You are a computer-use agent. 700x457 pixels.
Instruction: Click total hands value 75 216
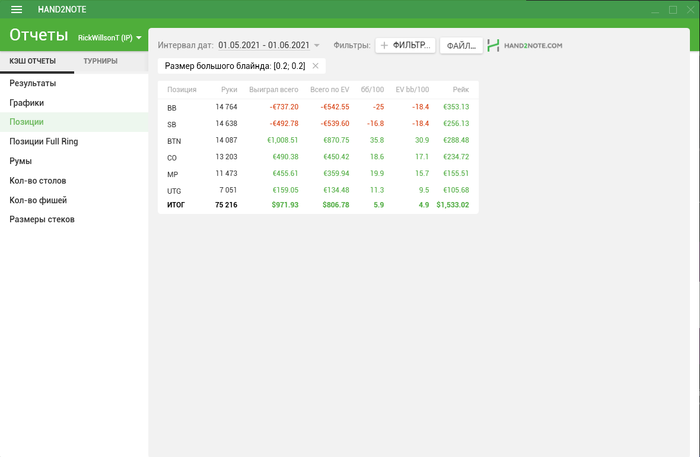pos(226,205)
